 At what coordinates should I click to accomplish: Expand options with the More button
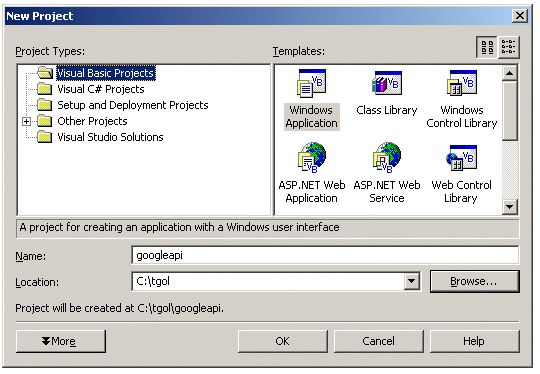coord(61,341)
